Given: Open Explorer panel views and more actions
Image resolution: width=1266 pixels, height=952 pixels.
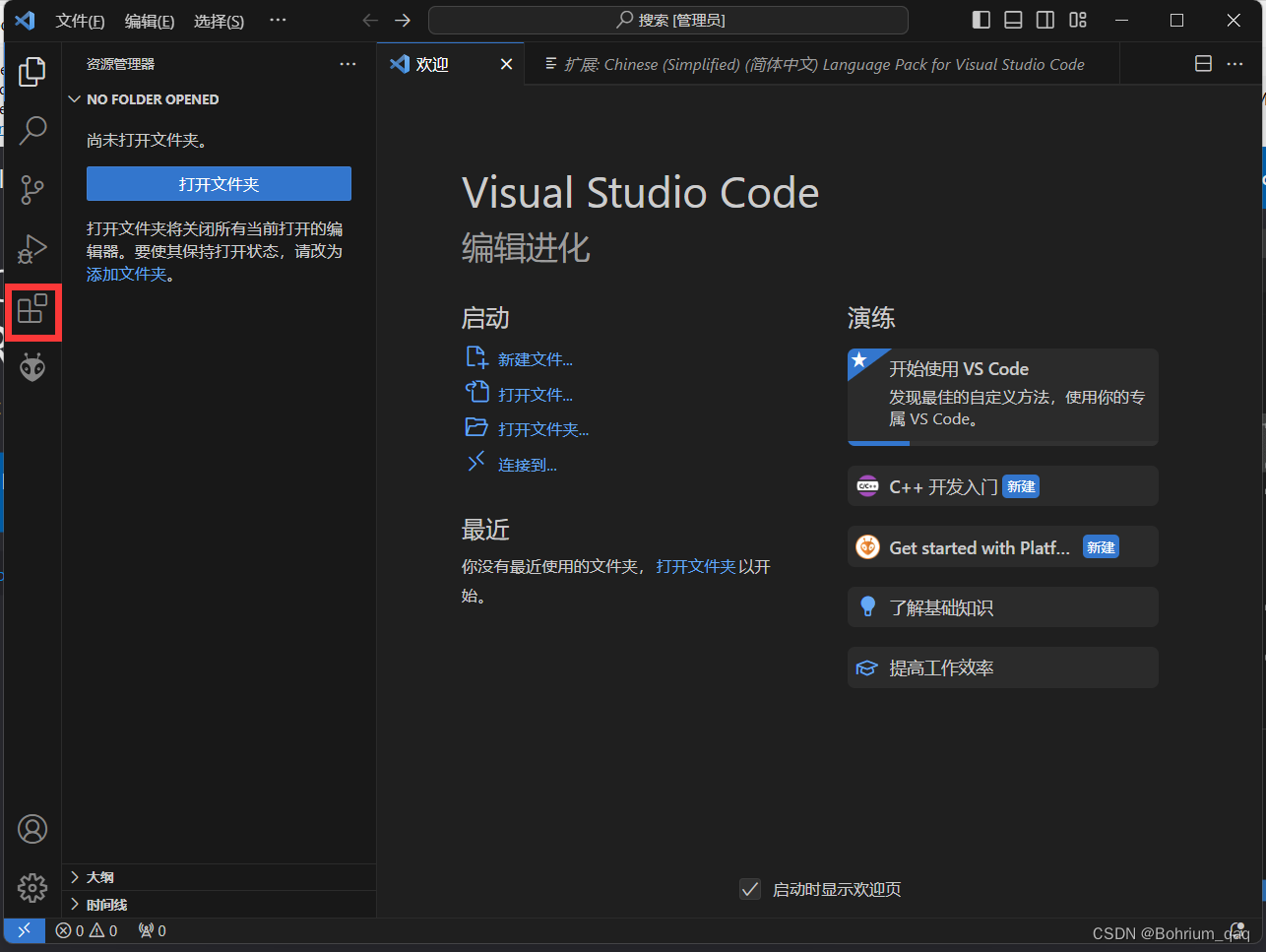Looking at the screenshot, I should click(x=348, y=64).
